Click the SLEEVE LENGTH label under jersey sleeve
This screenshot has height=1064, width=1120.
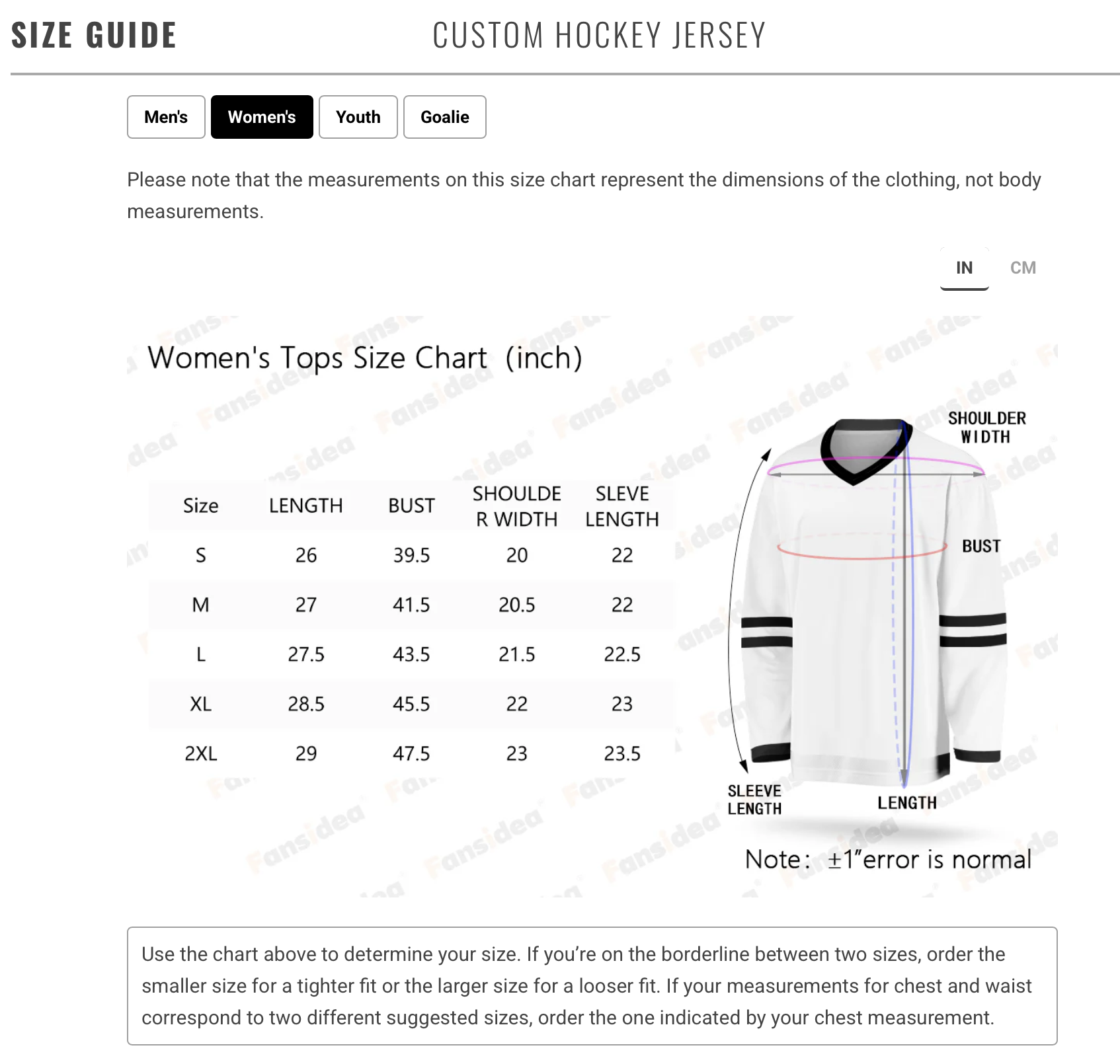(x=754, y=800)
